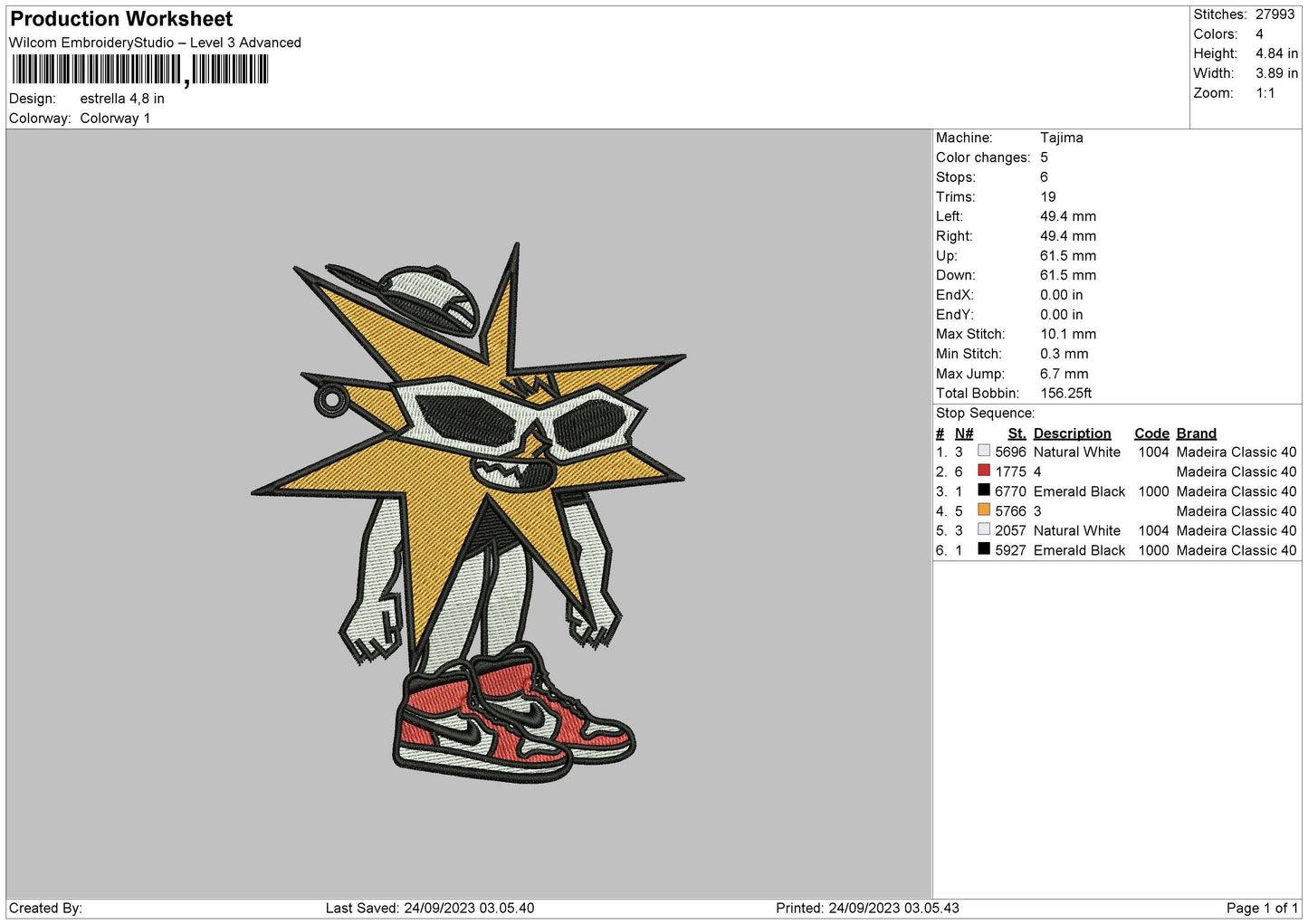
Task: Click the orange color swatch in row 4
Action: point(984,510)
